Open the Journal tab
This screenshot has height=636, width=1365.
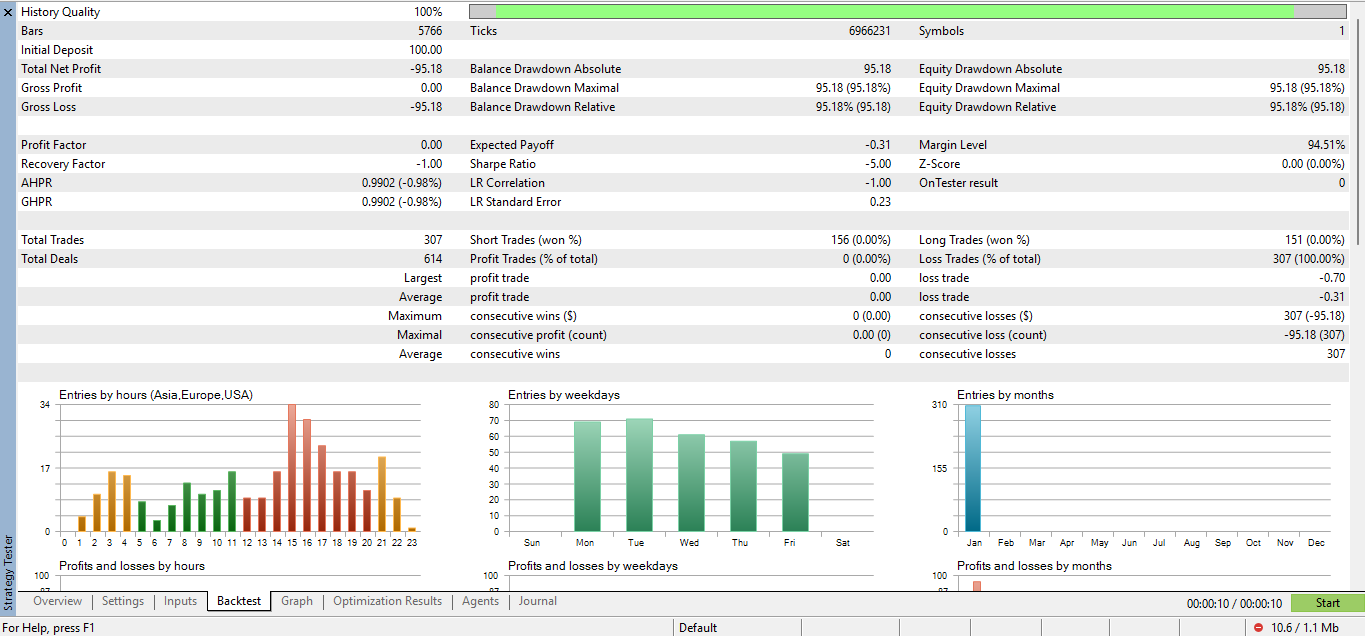(536, 601)
